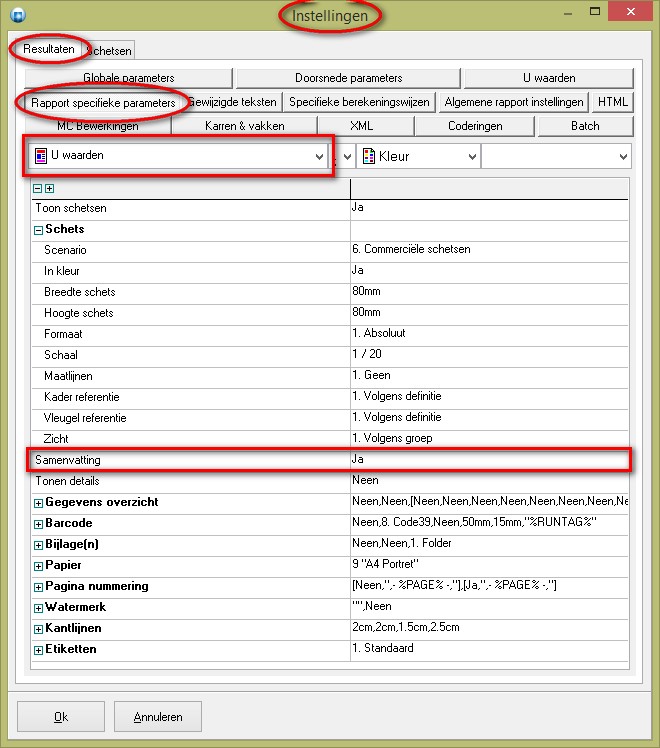Expand the Pagina nummering group

click(38, 587)
